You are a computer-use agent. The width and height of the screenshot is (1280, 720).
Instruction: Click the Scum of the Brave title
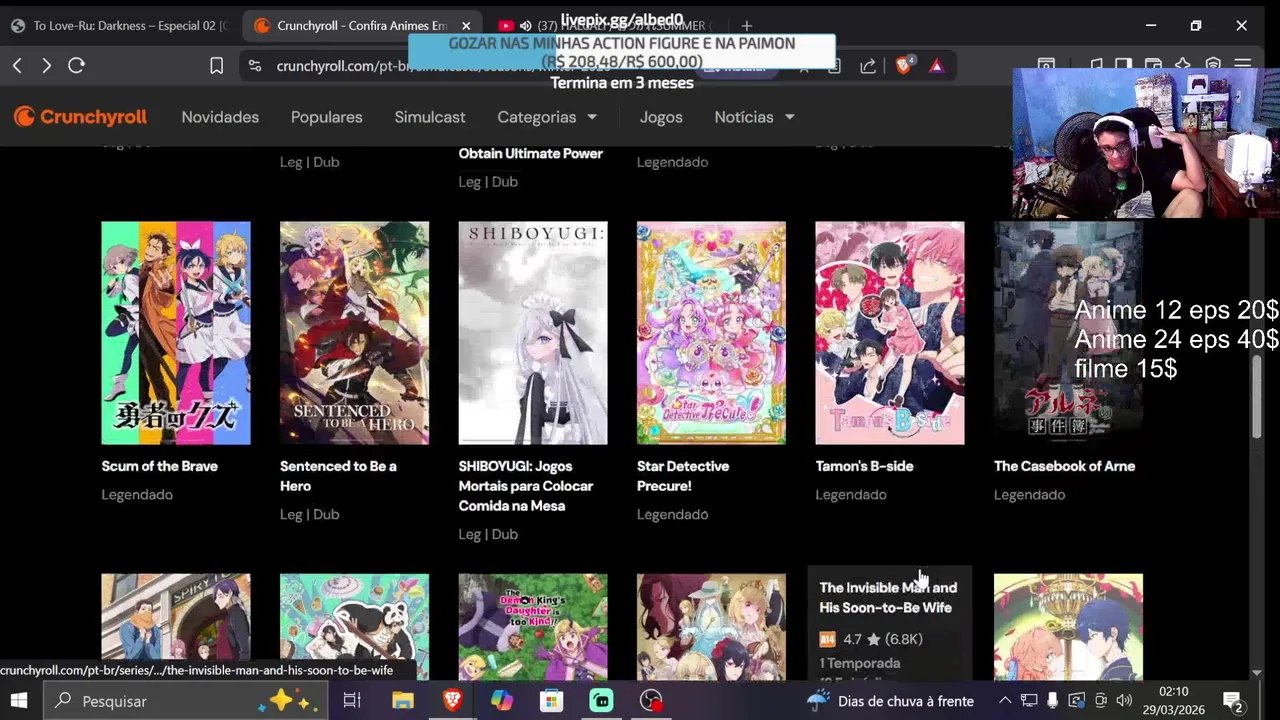click(x=159, y=466)
